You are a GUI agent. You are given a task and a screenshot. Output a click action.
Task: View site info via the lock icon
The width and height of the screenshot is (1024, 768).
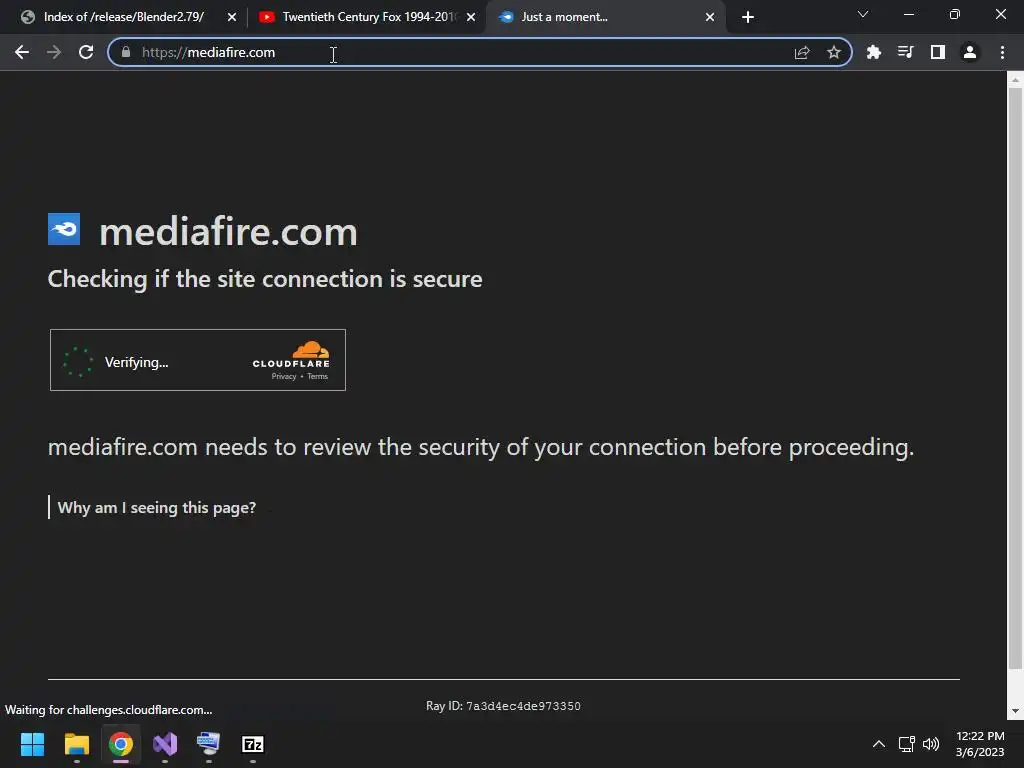point(126,52)
